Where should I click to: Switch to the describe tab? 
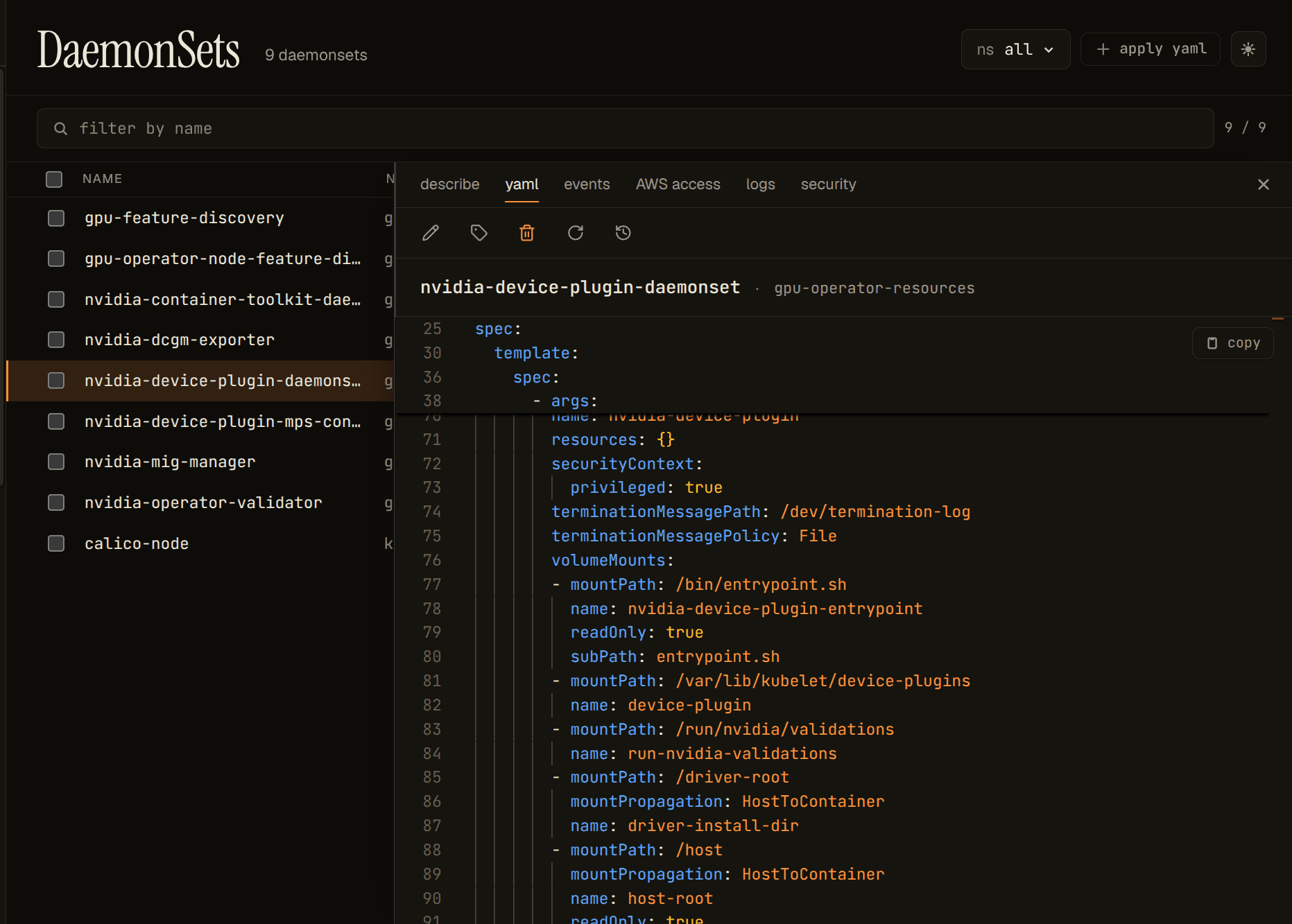point(450,184)
